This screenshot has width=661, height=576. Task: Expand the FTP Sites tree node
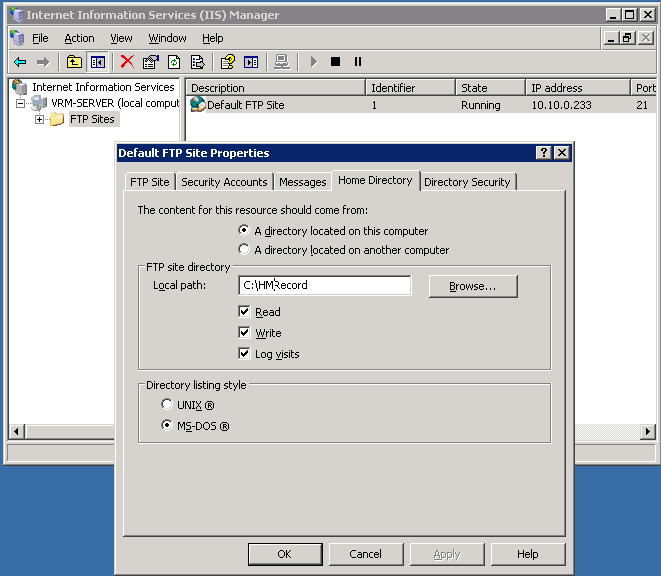click(39, 119)
